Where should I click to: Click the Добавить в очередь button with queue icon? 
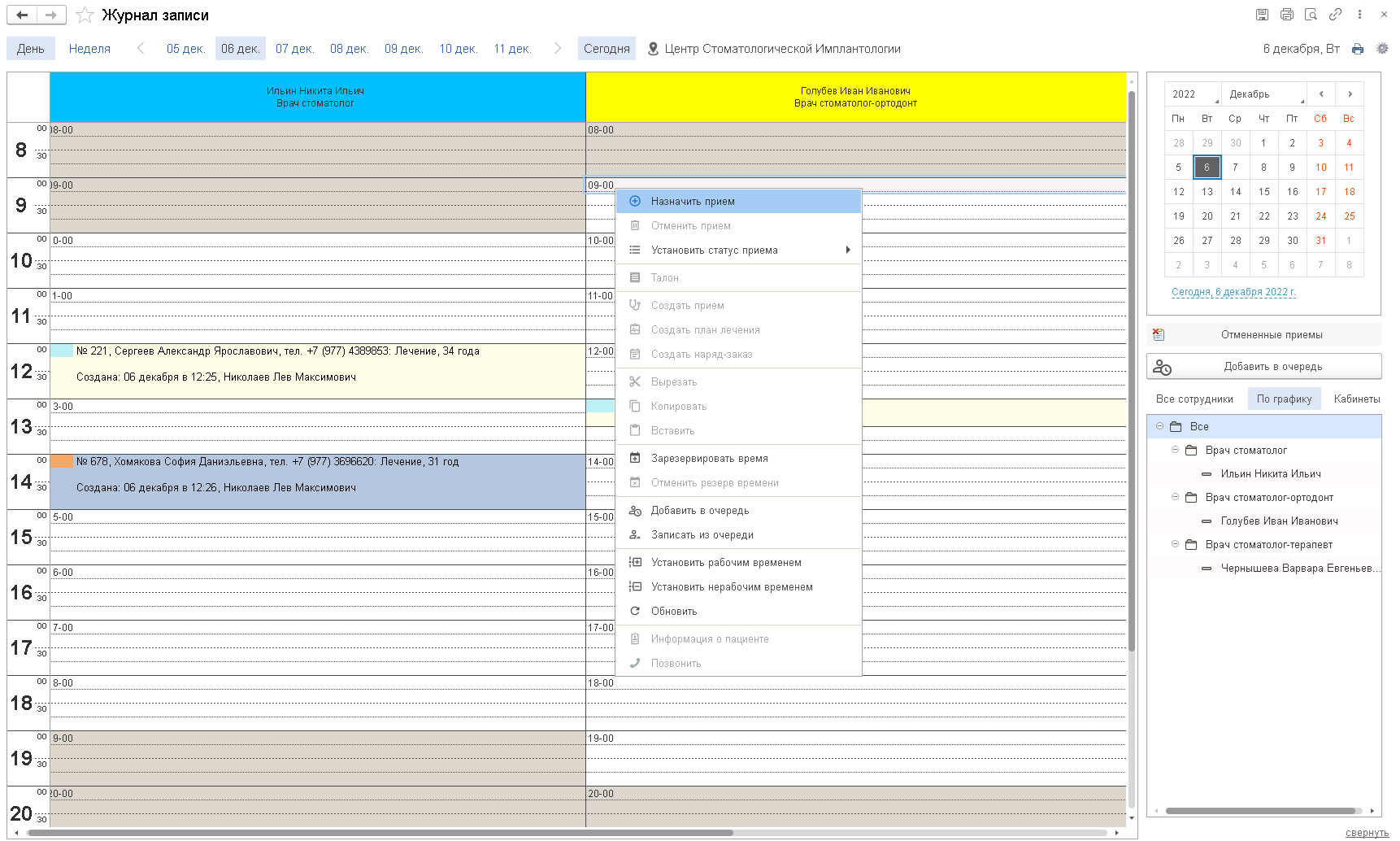tap(1264, 367)
